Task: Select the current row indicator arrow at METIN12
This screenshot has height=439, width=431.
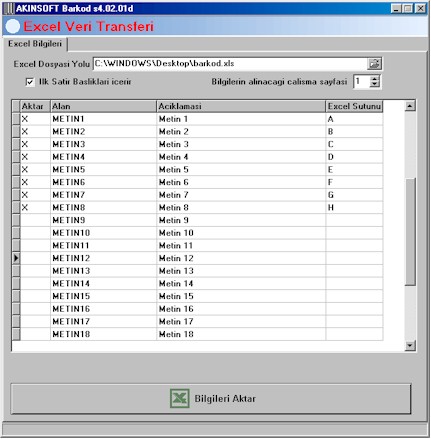Action: 16,258
